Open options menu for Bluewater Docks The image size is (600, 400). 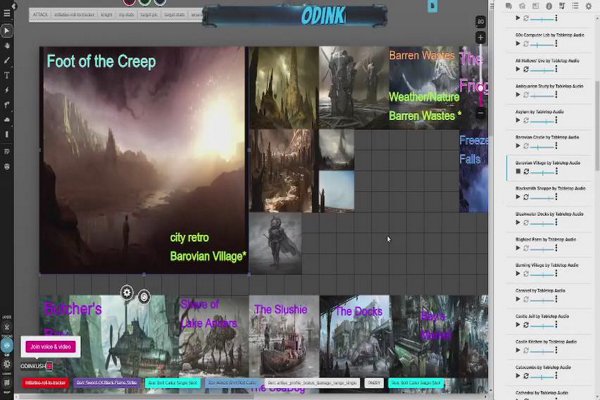pos(556,222)
